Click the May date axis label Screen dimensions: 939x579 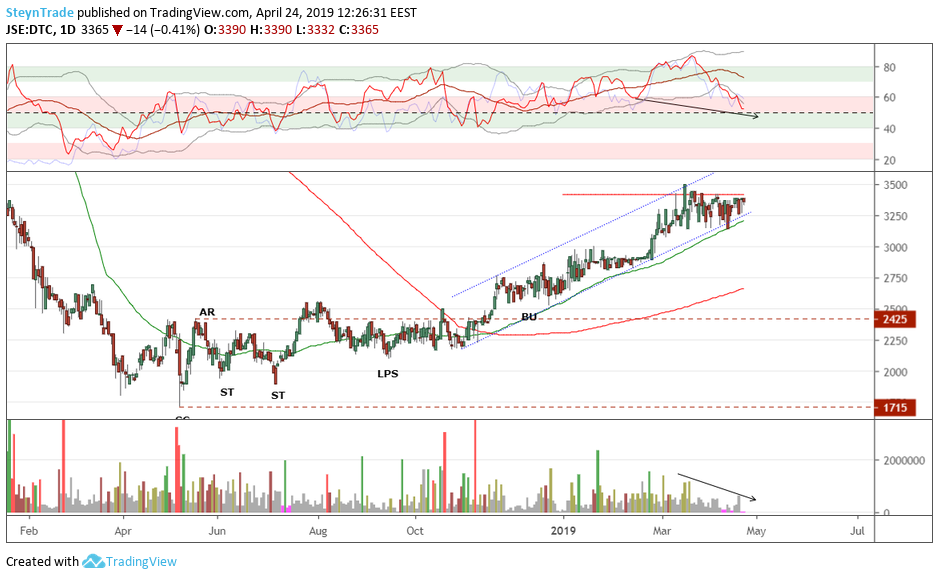[x=756, y=531]
